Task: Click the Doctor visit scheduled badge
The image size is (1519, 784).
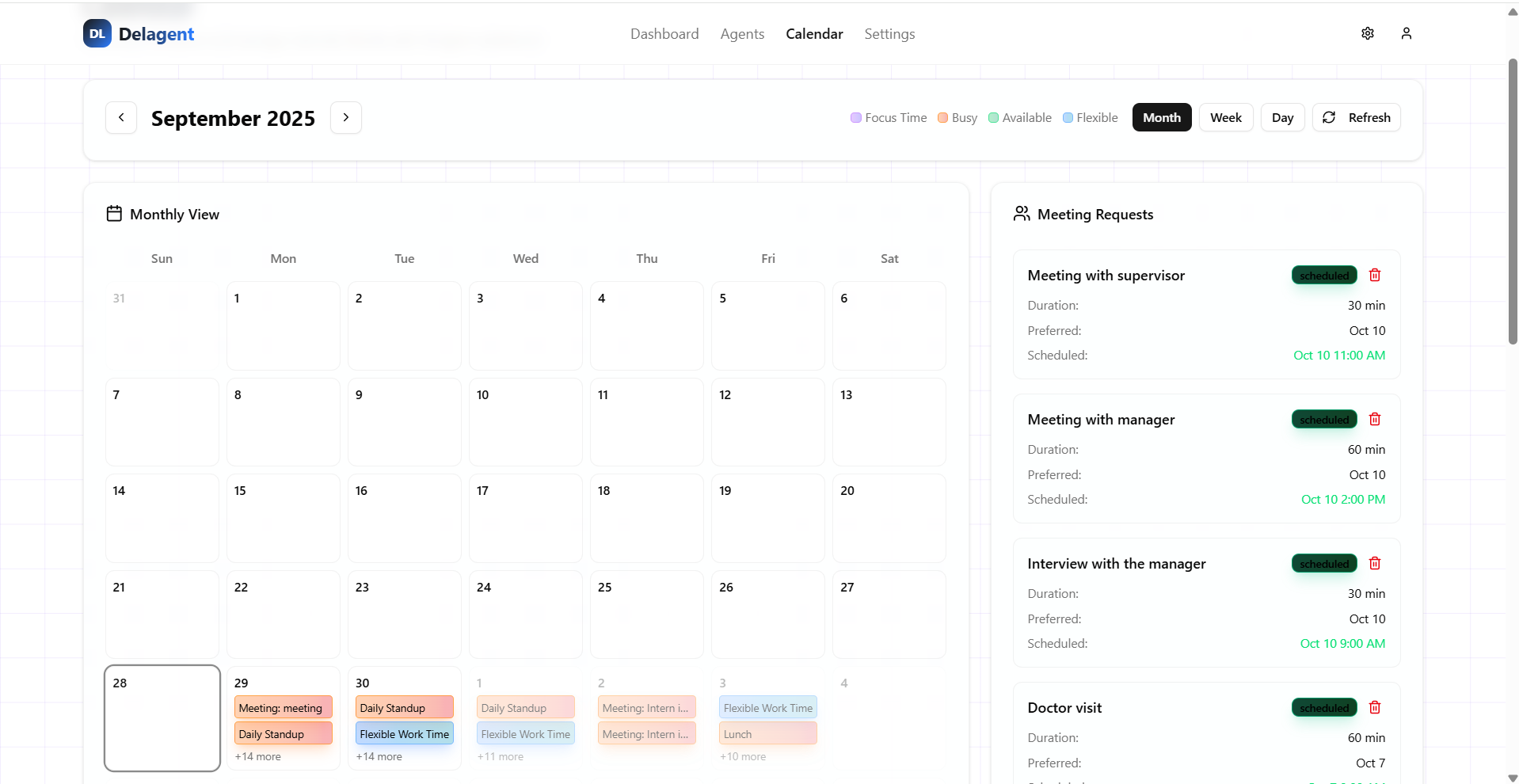Action: (x=1324, y=707)
